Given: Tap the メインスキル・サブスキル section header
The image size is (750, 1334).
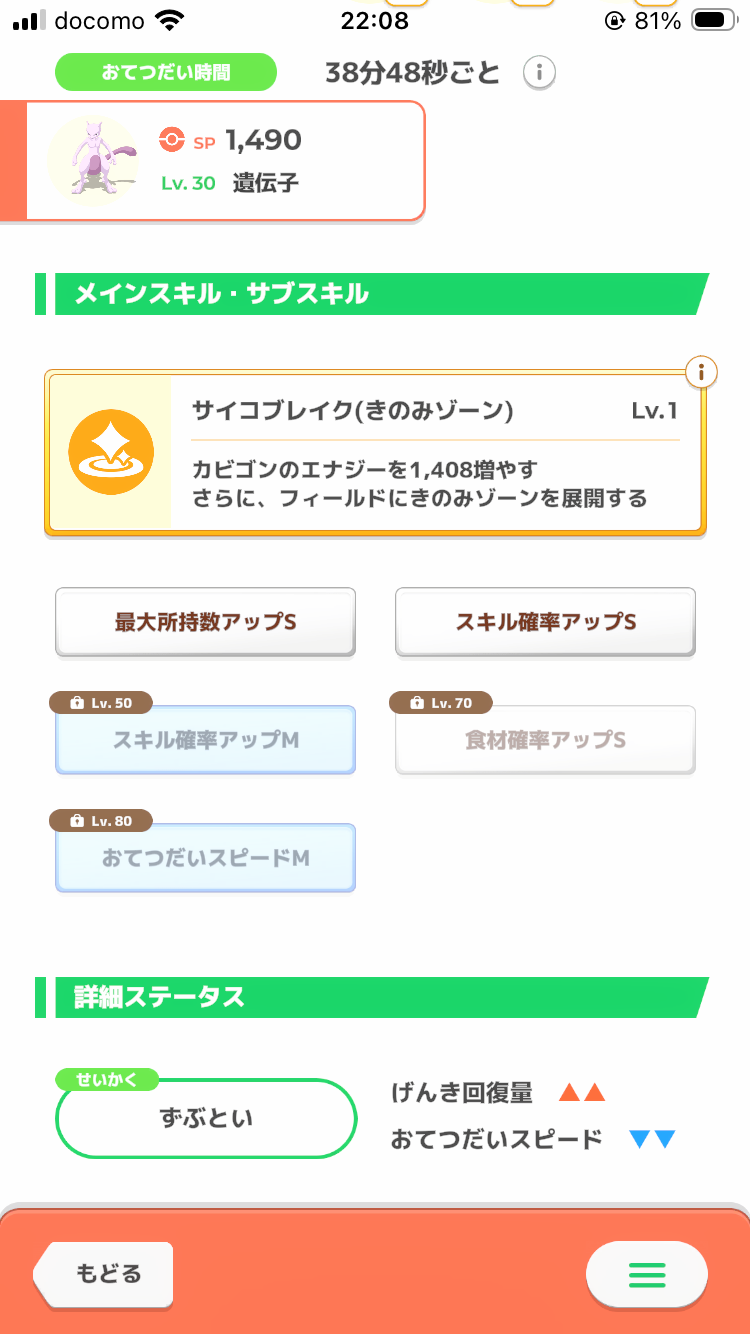Looking at the screenshot, I should [372, 294].
